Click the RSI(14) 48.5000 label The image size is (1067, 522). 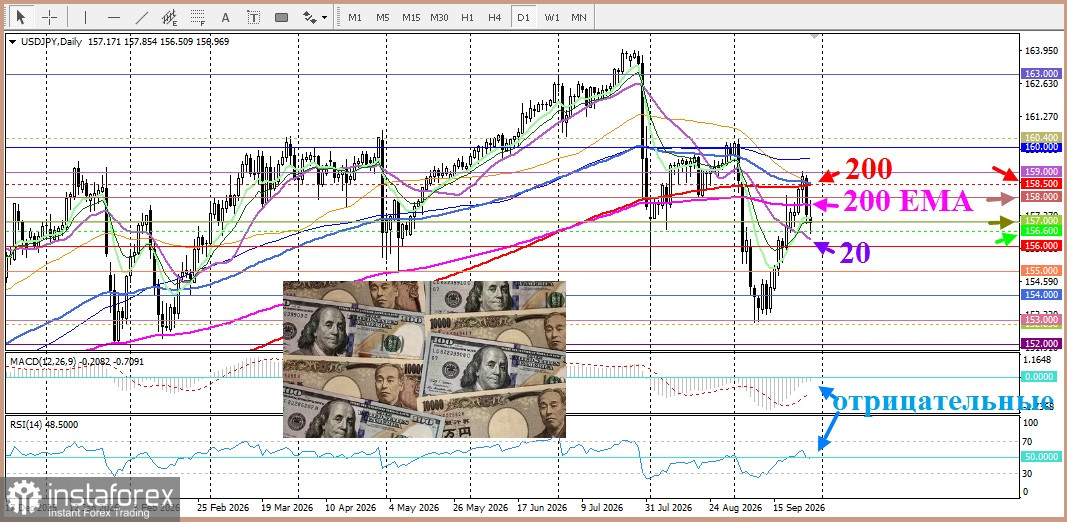click(44, 424)
